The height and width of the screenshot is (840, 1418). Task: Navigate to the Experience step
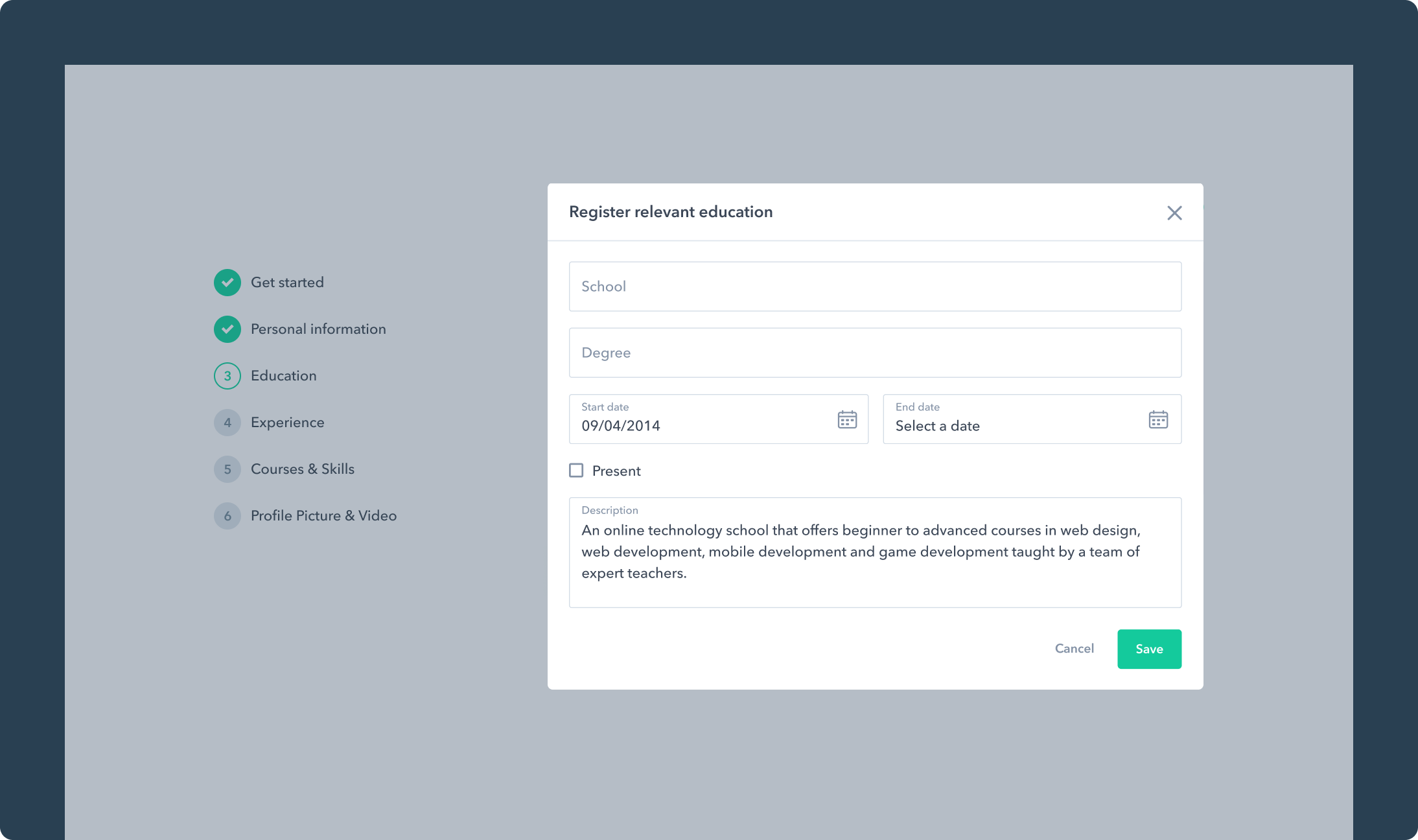(287, 422)
